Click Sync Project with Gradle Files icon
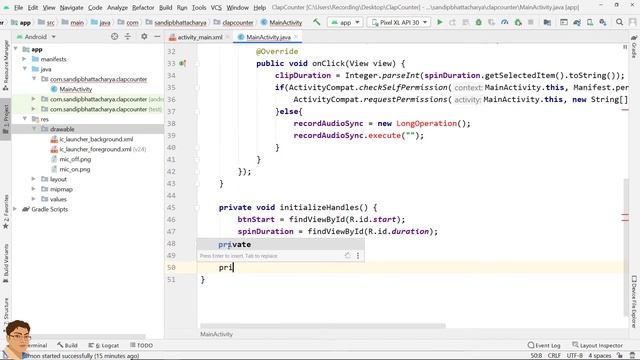640x360 pixels. (577, 22)
